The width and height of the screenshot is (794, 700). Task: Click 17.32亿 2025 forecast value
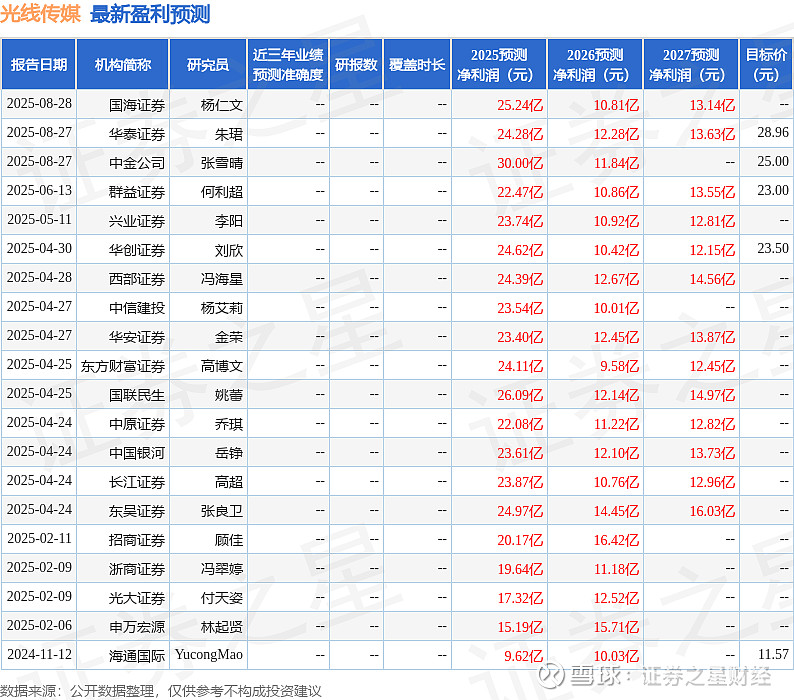(520, 598)
